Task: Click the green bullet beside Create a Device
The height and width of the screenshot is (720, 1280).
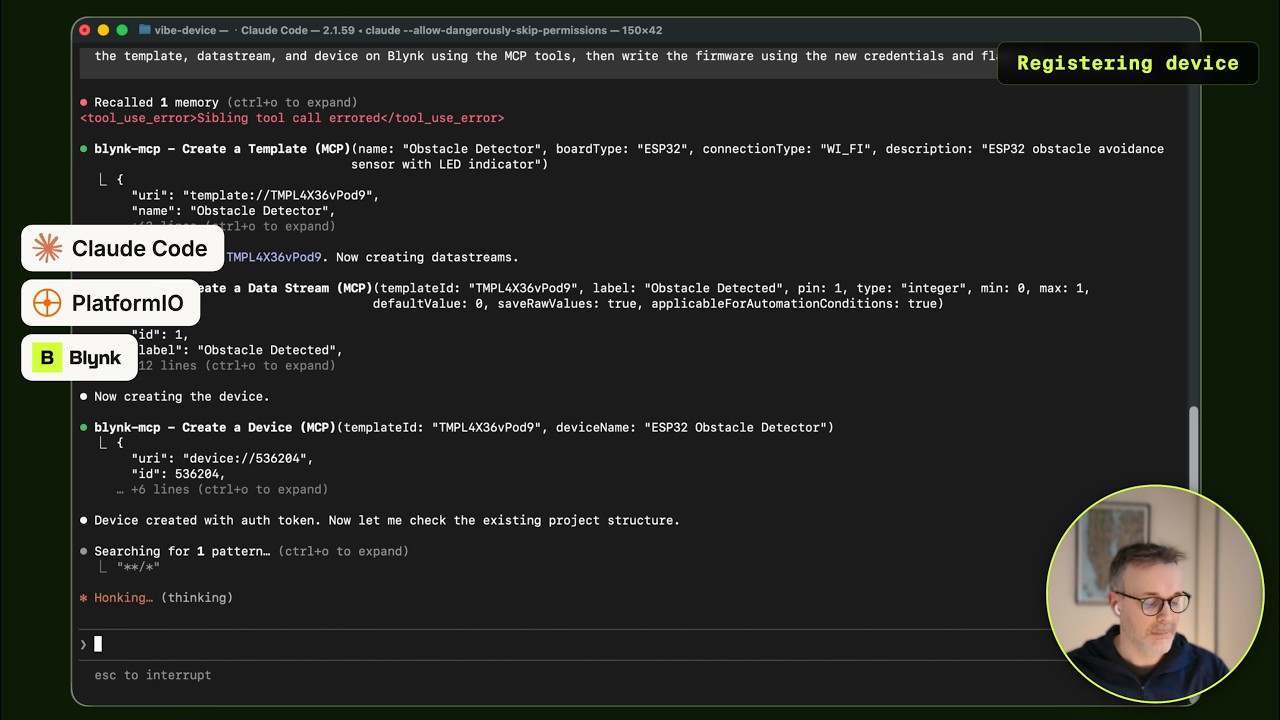Action: tap(84, 428)
